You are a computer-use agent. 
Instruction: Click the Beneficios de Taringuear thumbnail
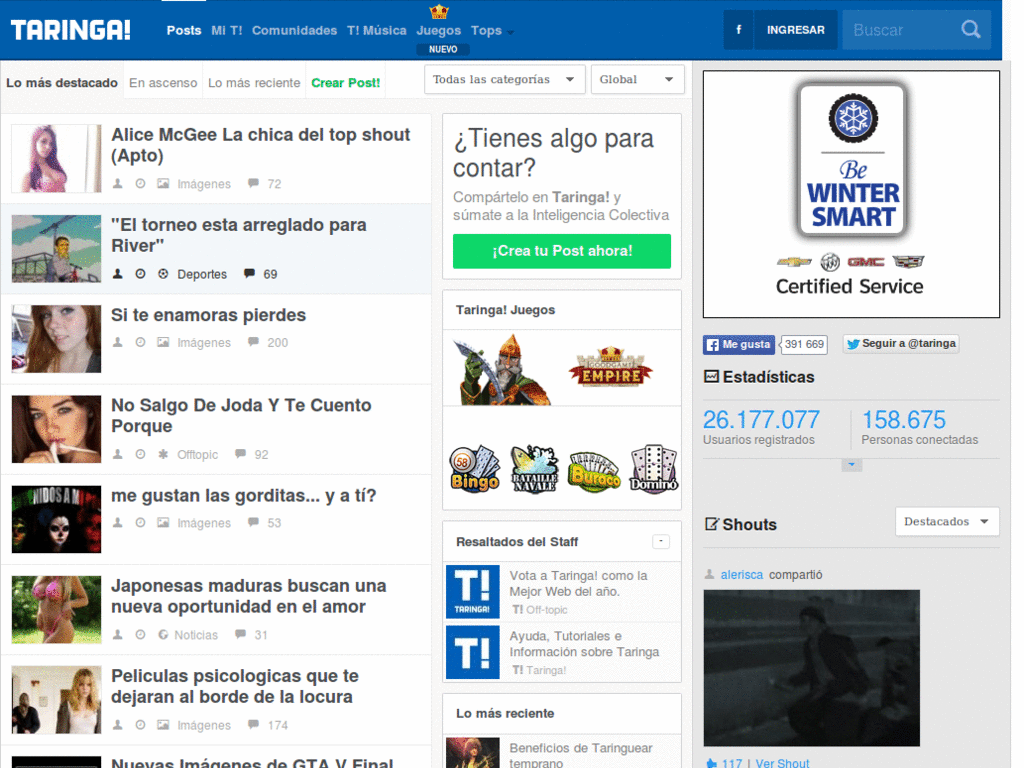pos(473,752)
